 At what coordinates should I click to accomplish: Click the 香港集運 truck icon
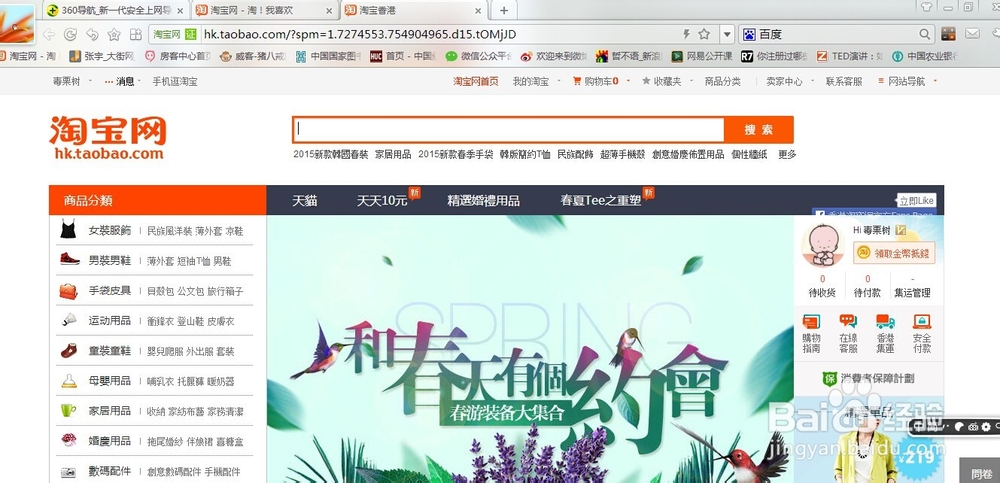(x=885, y=322)
